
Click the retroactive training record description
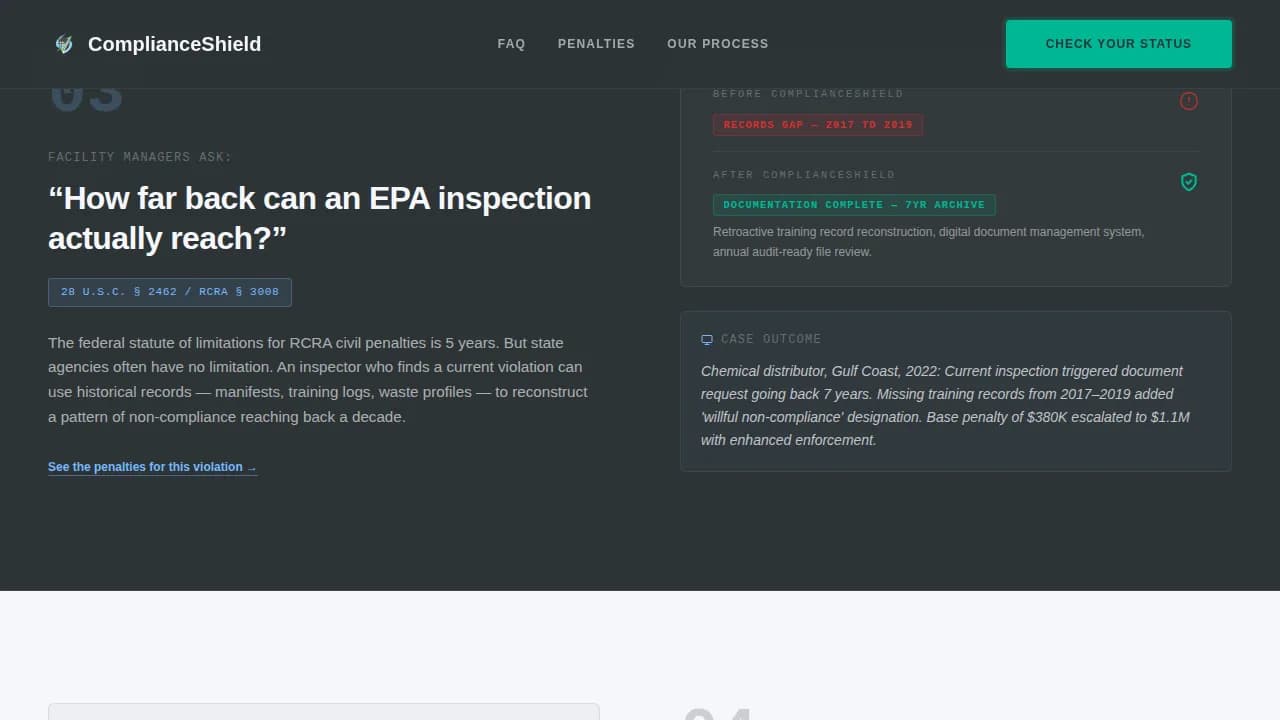click(928, 242)
